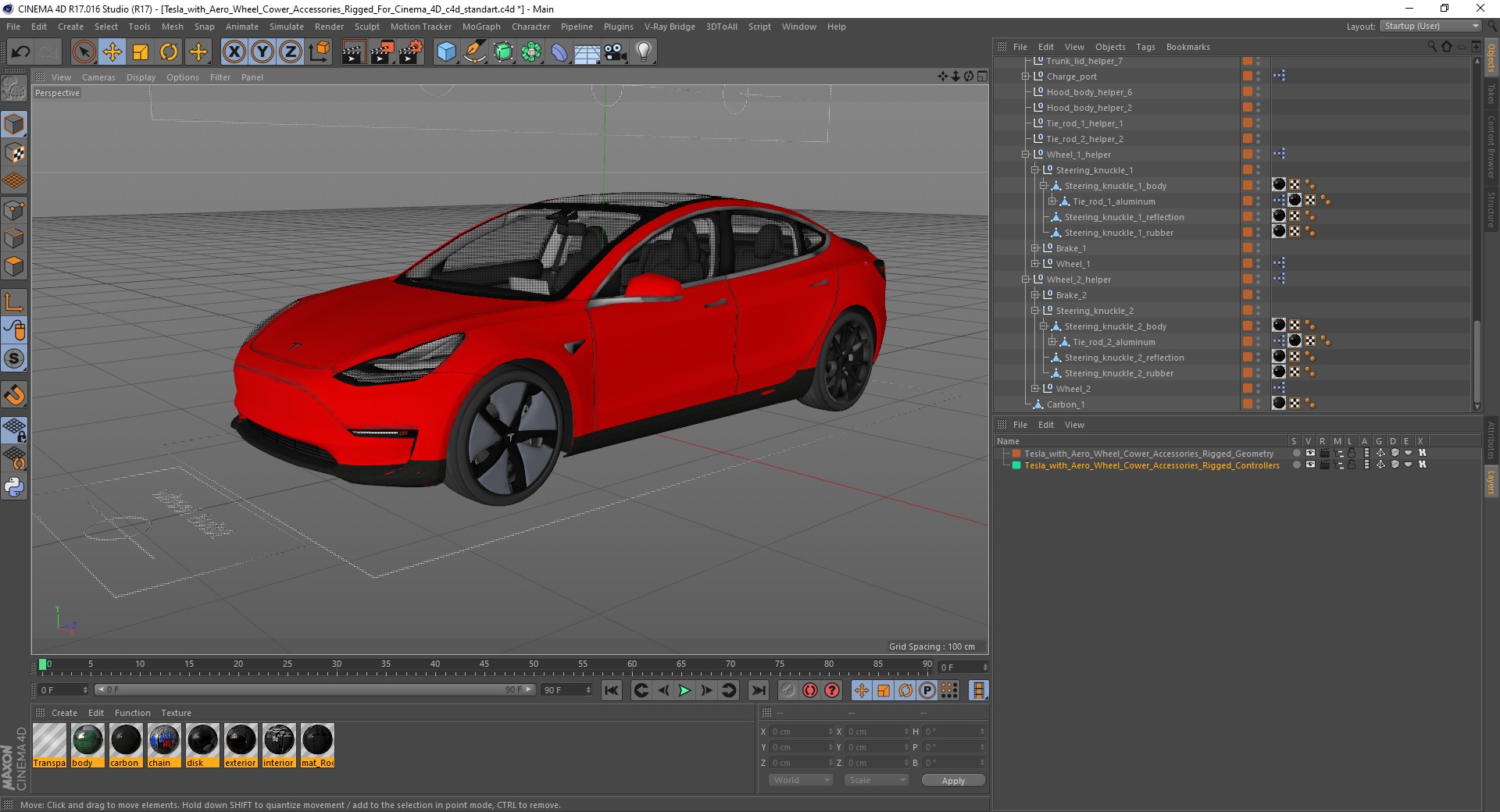1500x812 pixels.
Task: Collapse the Wheel_2_helper node
Action: click(x=1025, y=280)
